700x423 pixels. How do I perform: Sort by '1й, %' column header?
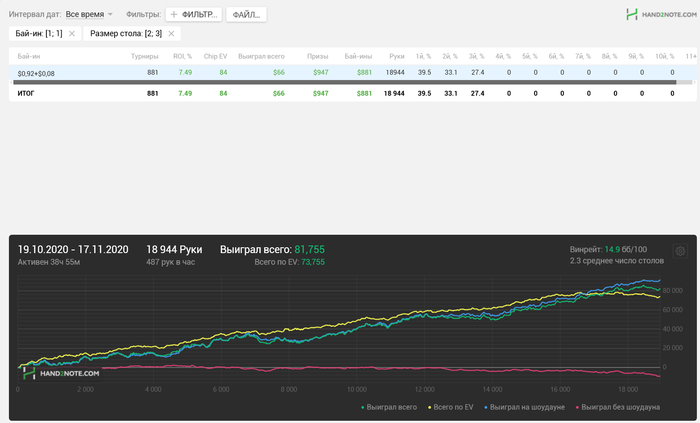point(423,56)
